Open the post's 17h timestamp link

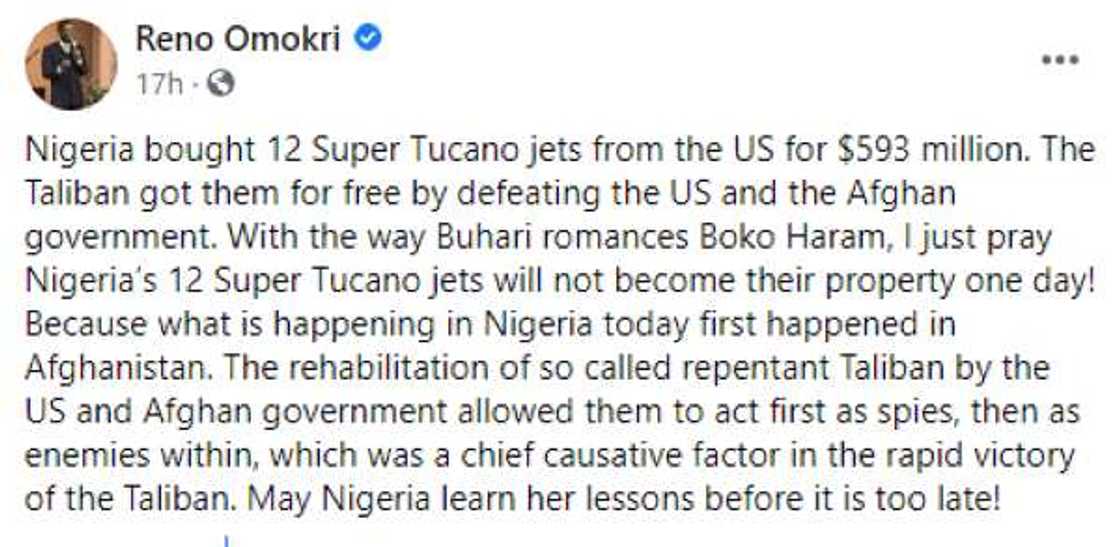159,85
